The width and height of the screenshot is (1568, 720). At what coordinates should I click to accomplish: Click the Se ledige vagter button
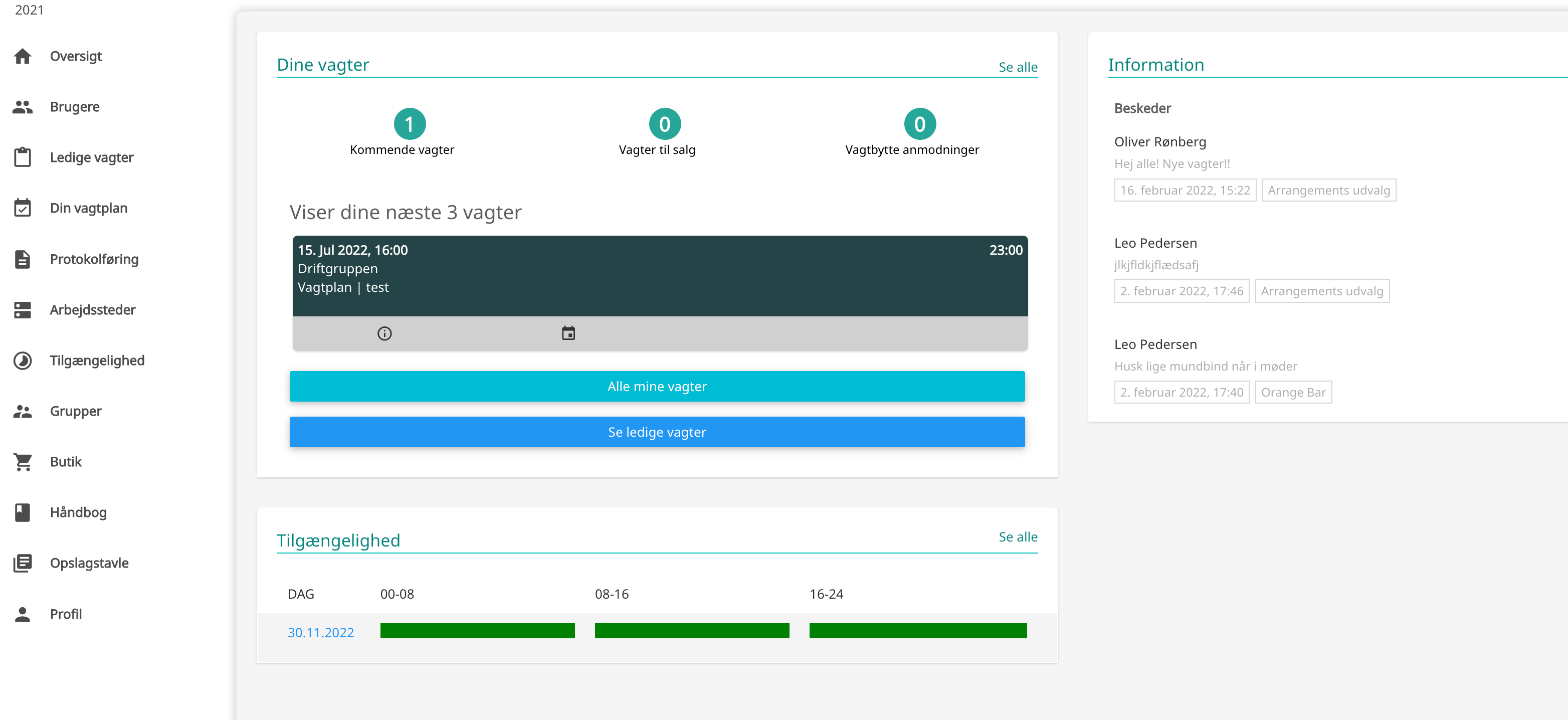(x=657, y=432)
